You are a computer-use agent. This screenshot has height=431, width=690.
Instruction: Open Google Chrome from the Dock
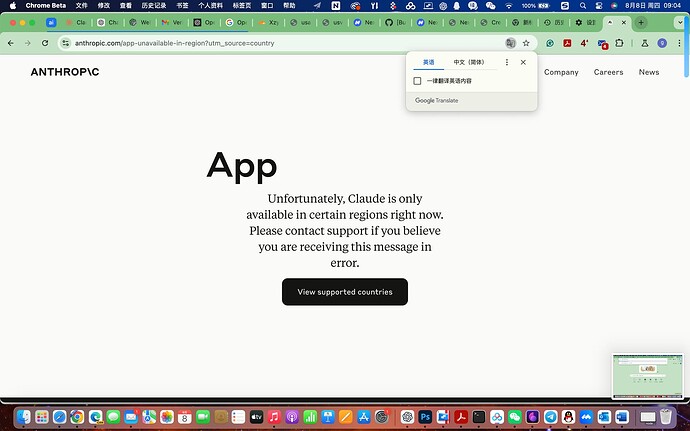point(77,416)
